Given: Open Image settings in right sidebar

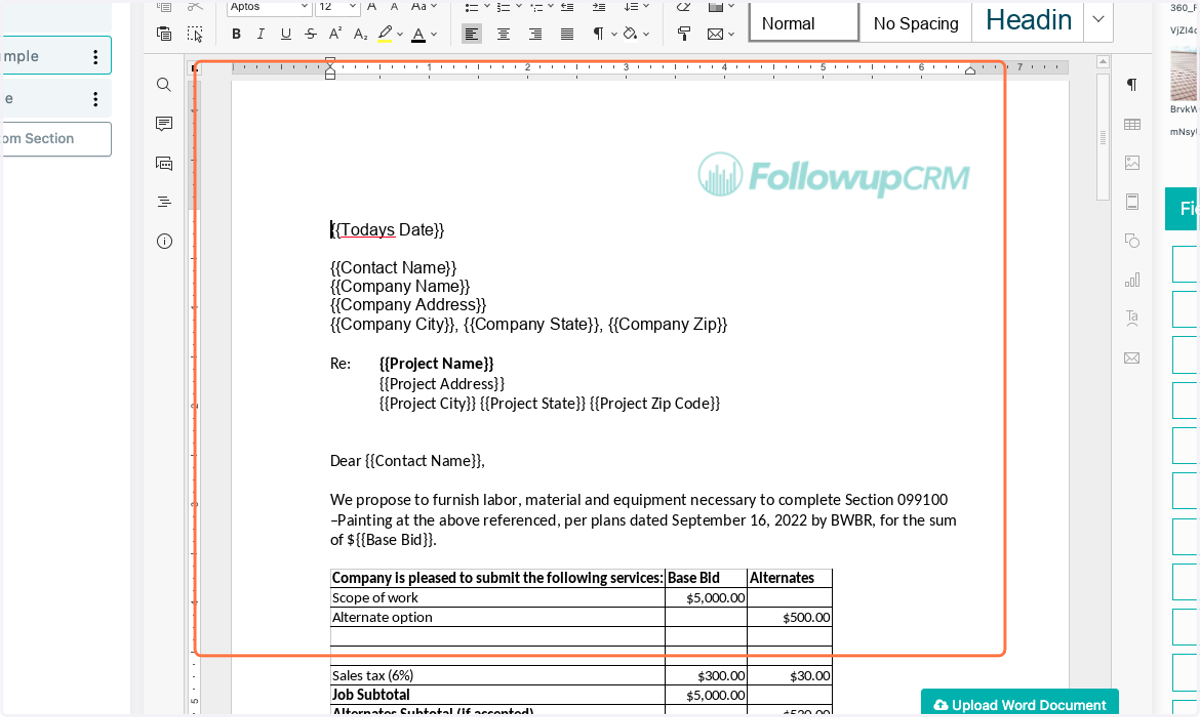Looking at the screenshot, I should coord(1132,163).
